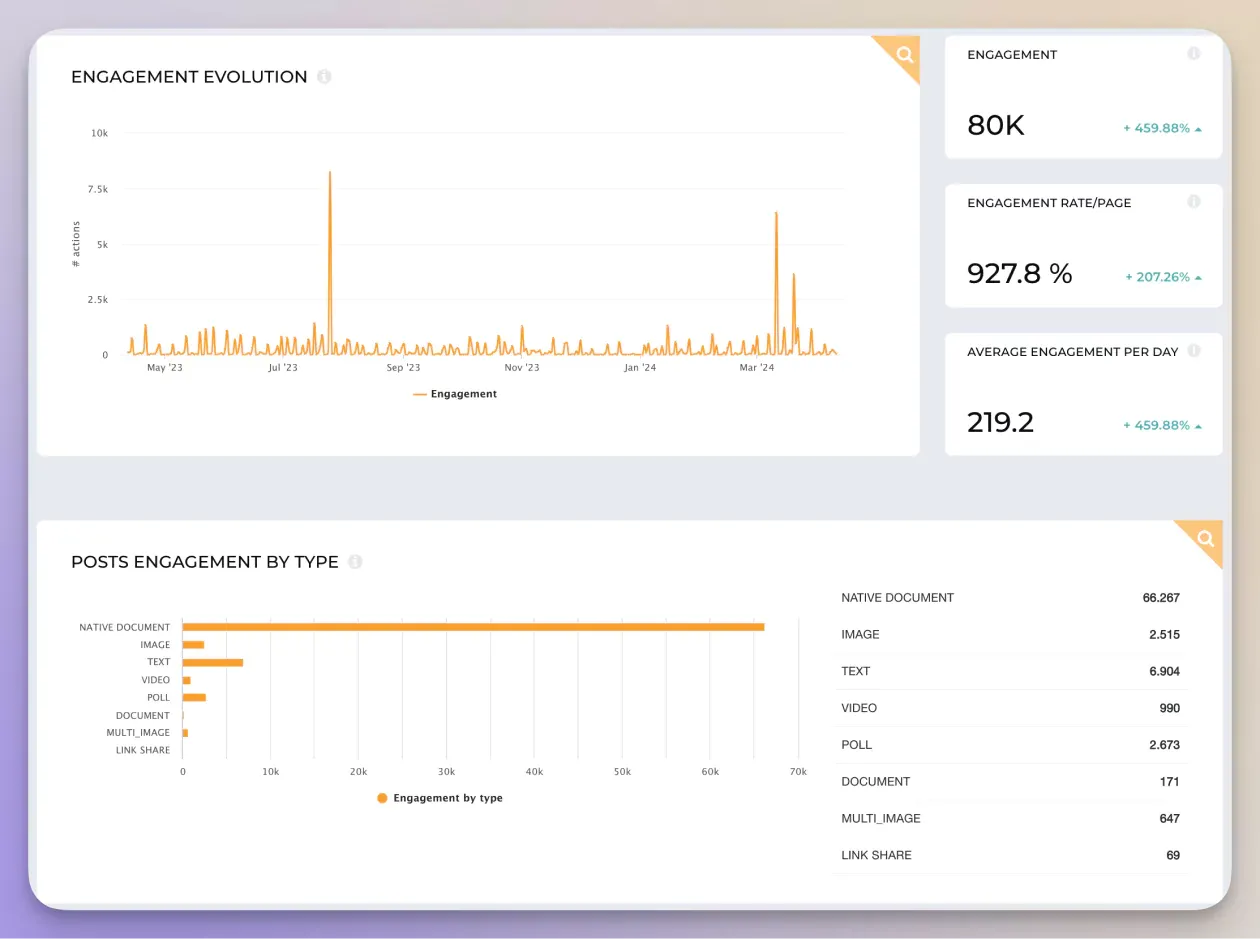Viewport: 1260px width, 939px height.
Task: Click the Sep '23 label on timeline axis
Action: click(x=403, y=368)
